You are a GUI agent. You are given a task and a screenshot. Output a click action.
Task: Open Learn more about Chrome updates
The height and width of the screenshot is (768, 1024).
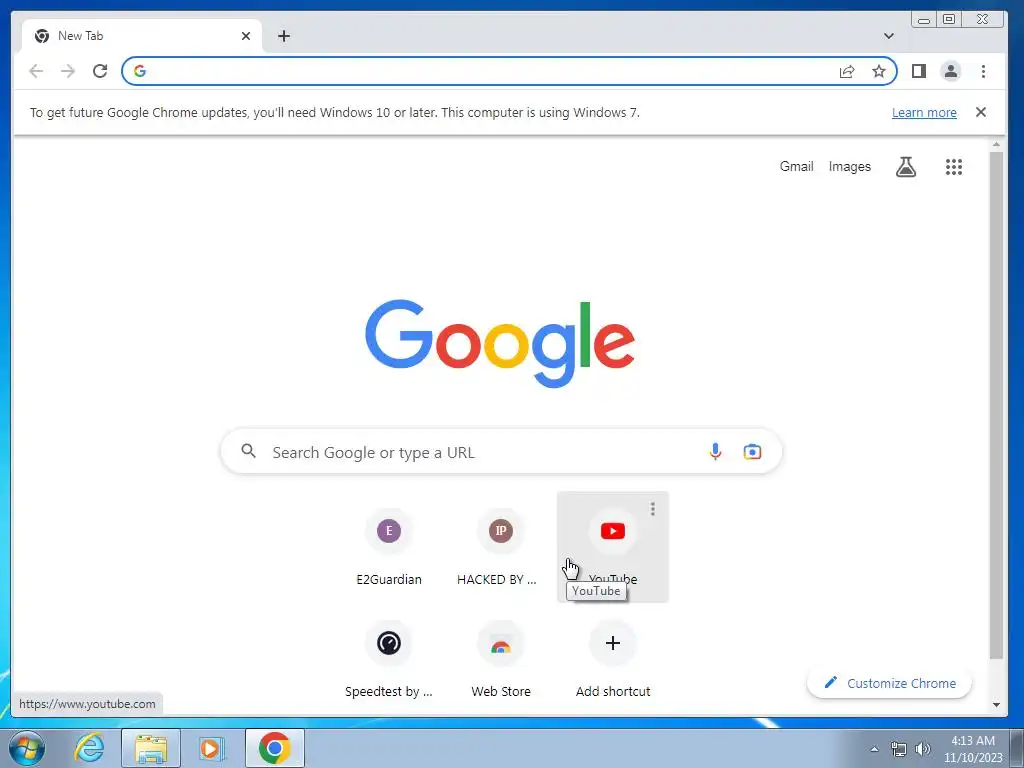[924, 112]
